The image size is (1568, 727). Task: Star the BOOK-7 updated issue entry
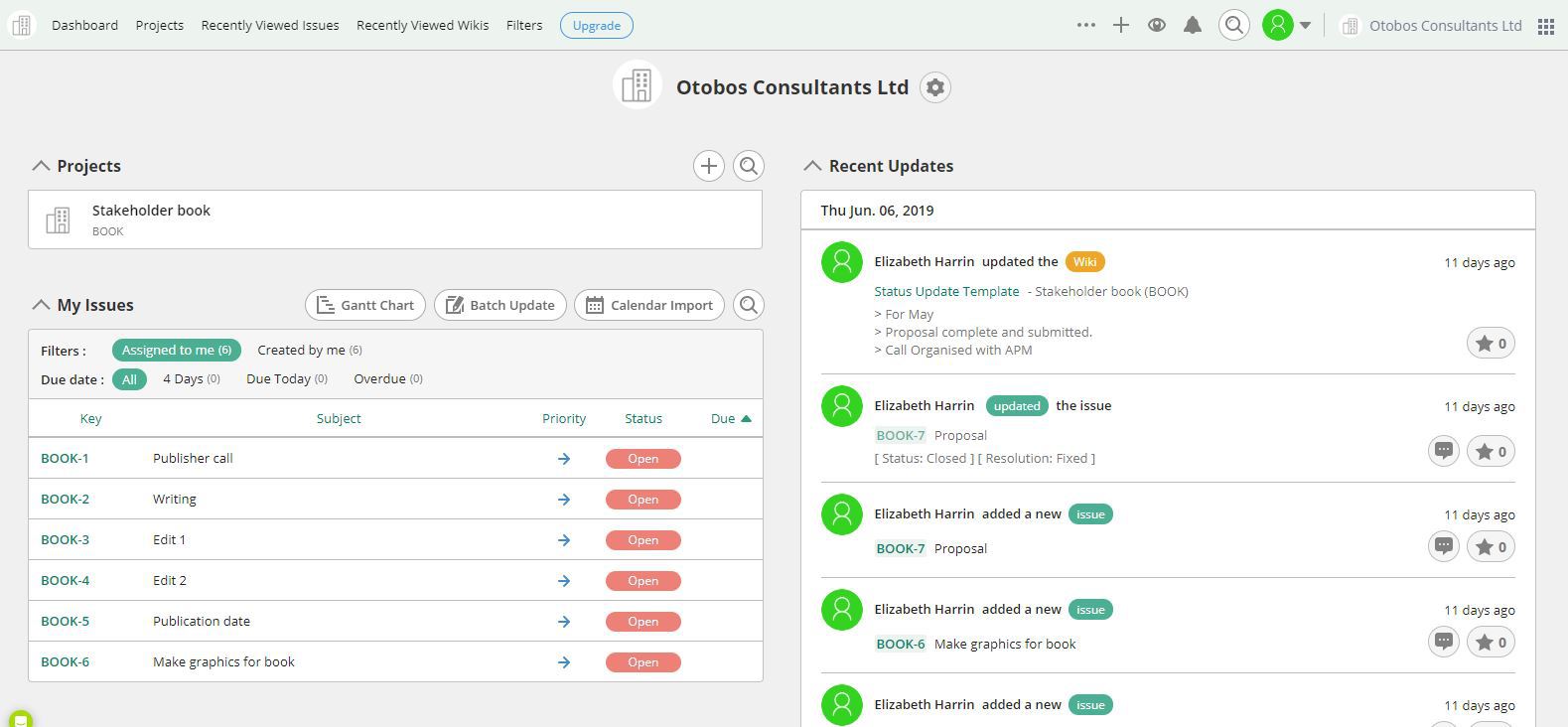[1491, 451]
